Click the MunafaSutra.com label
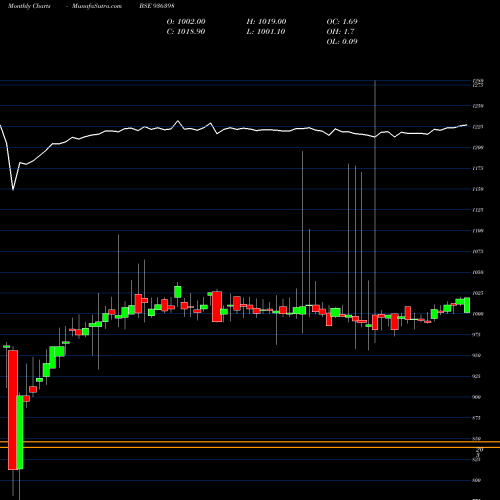 click(x=97, y=6)
